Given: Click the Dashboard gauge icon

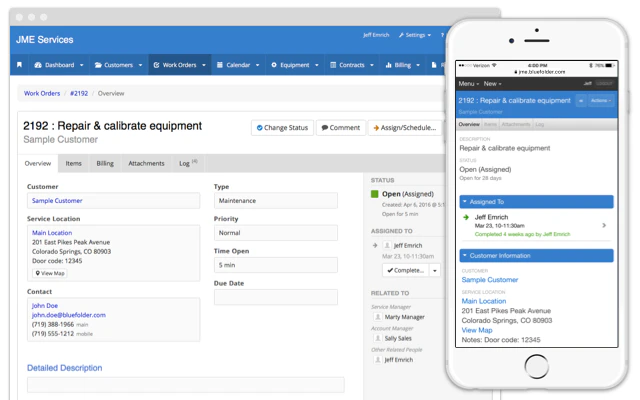Looking at the screenshot, I should click(38, 65).
